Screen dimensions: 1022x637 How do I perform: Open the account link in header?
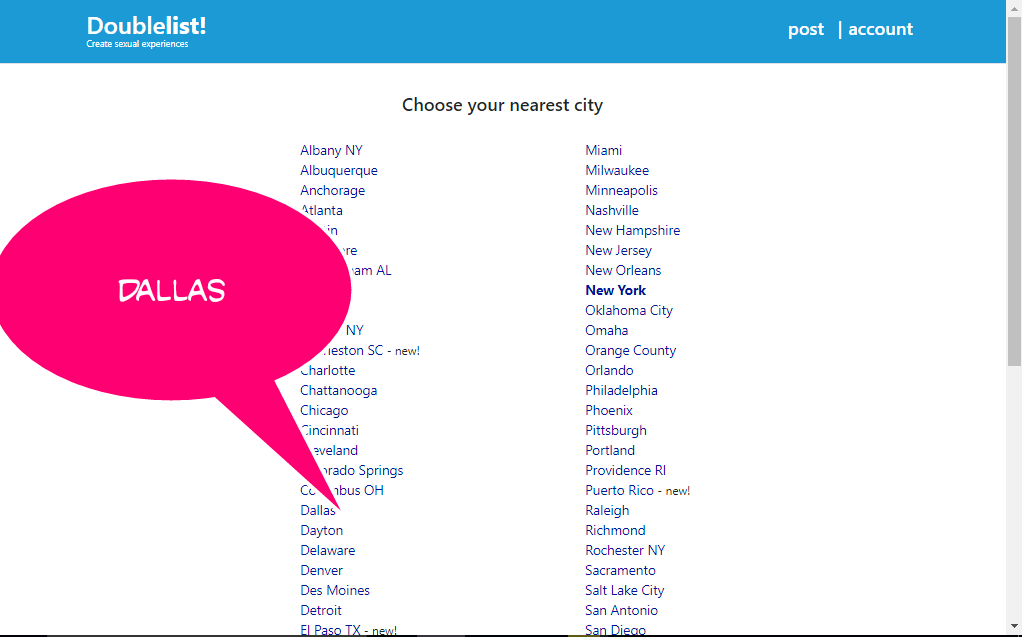(x=880, y=29)
